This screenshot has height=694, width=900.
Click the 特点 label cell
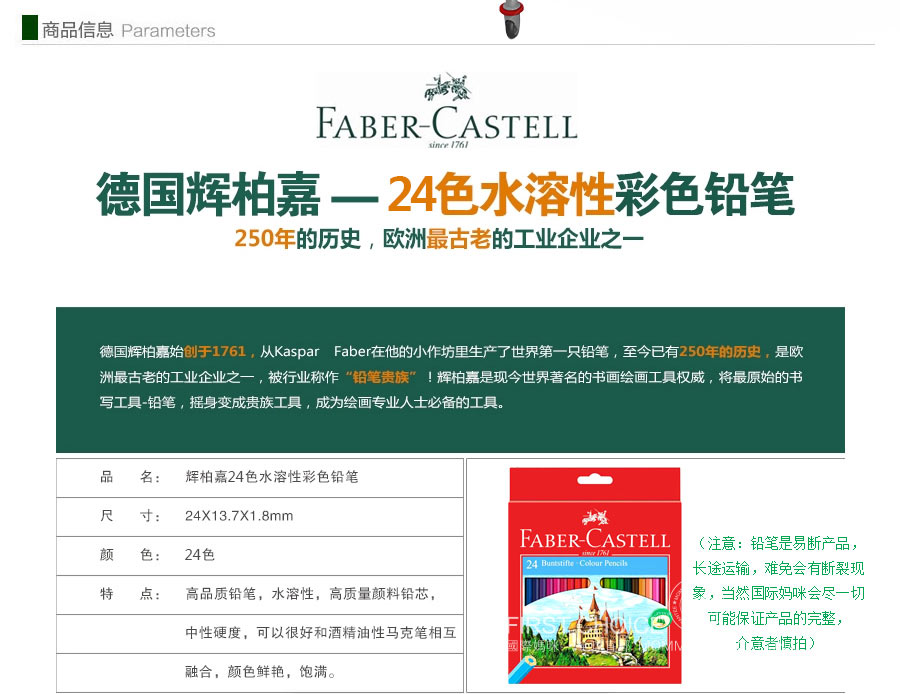(130, 594)
